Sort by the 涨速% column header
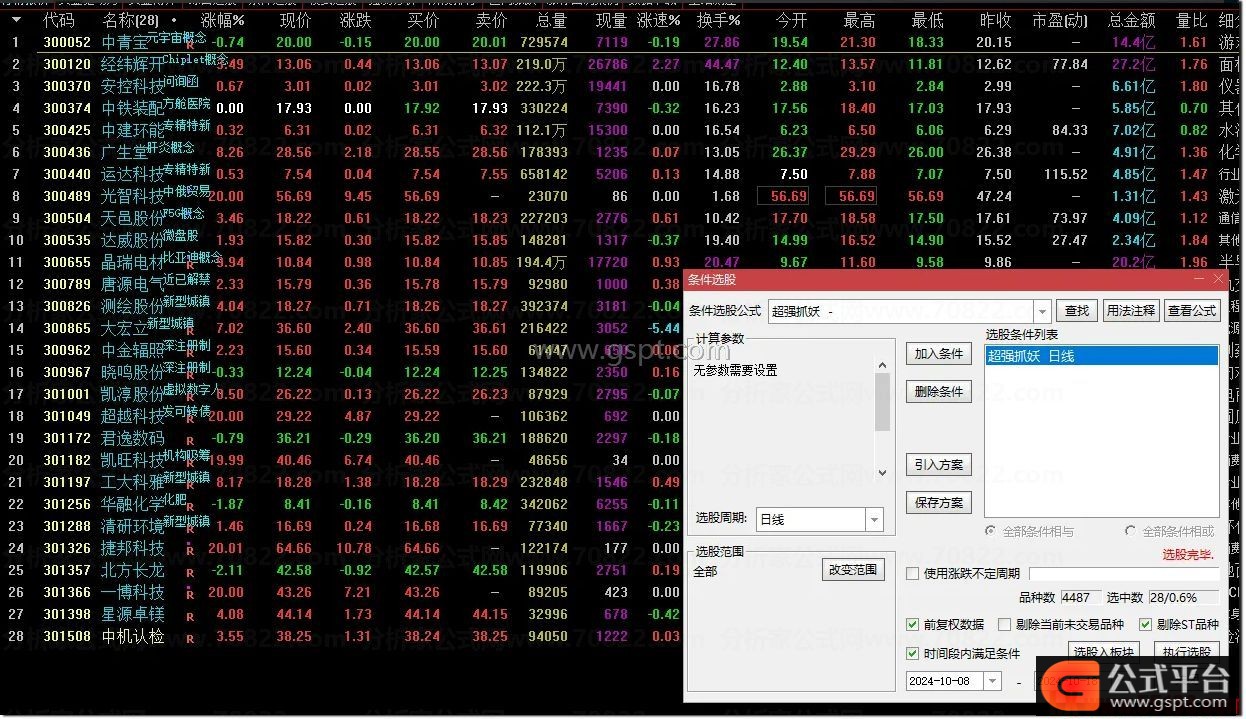 (658, 20)
